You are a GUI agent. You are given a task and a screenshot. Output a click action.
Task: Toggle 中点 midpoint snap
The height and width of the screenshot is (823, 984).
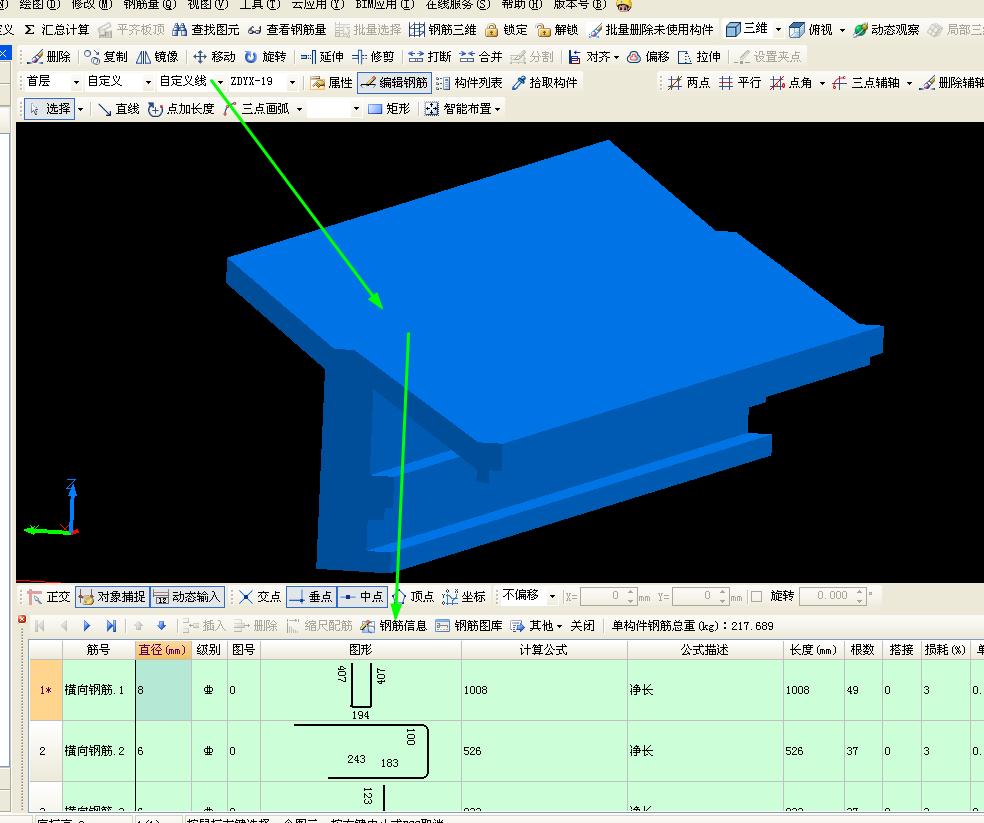[362, 596]
